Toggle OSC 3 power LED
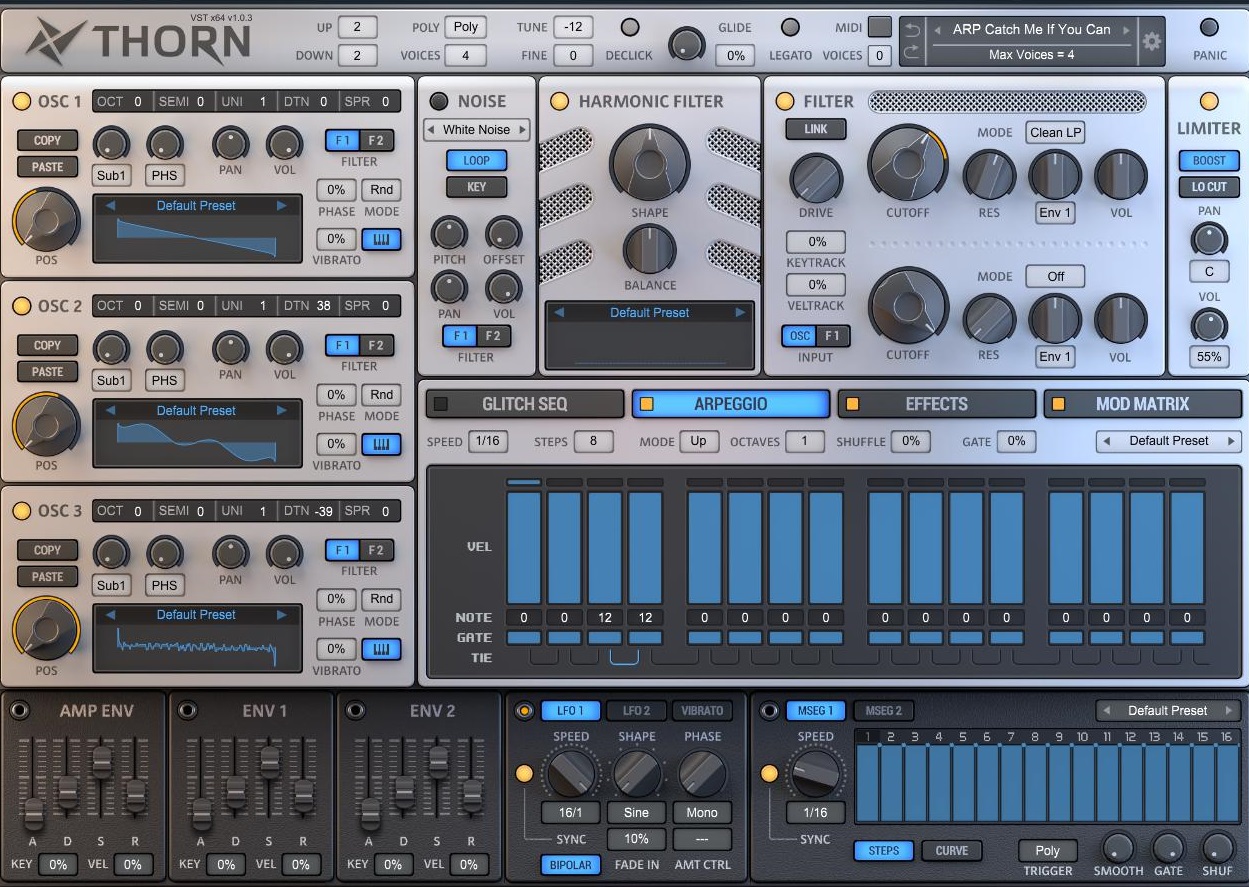The width and height of the screenshot is (1249, 887). [x=21, y=511]
